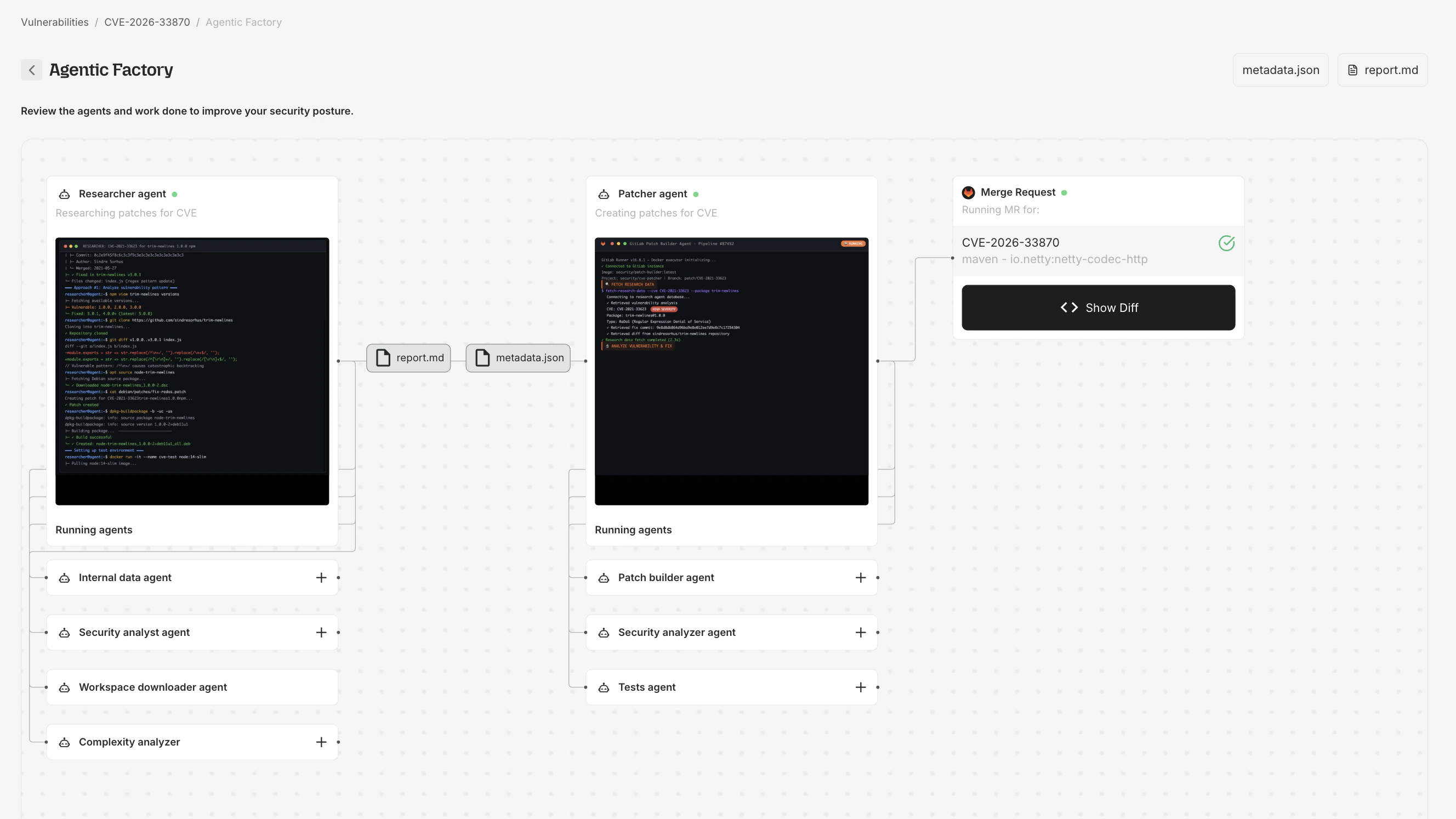Go to CVE-2026-33870 breadcrumb
Viewport: 1456px width, 819px height.
tap(147, 22)
